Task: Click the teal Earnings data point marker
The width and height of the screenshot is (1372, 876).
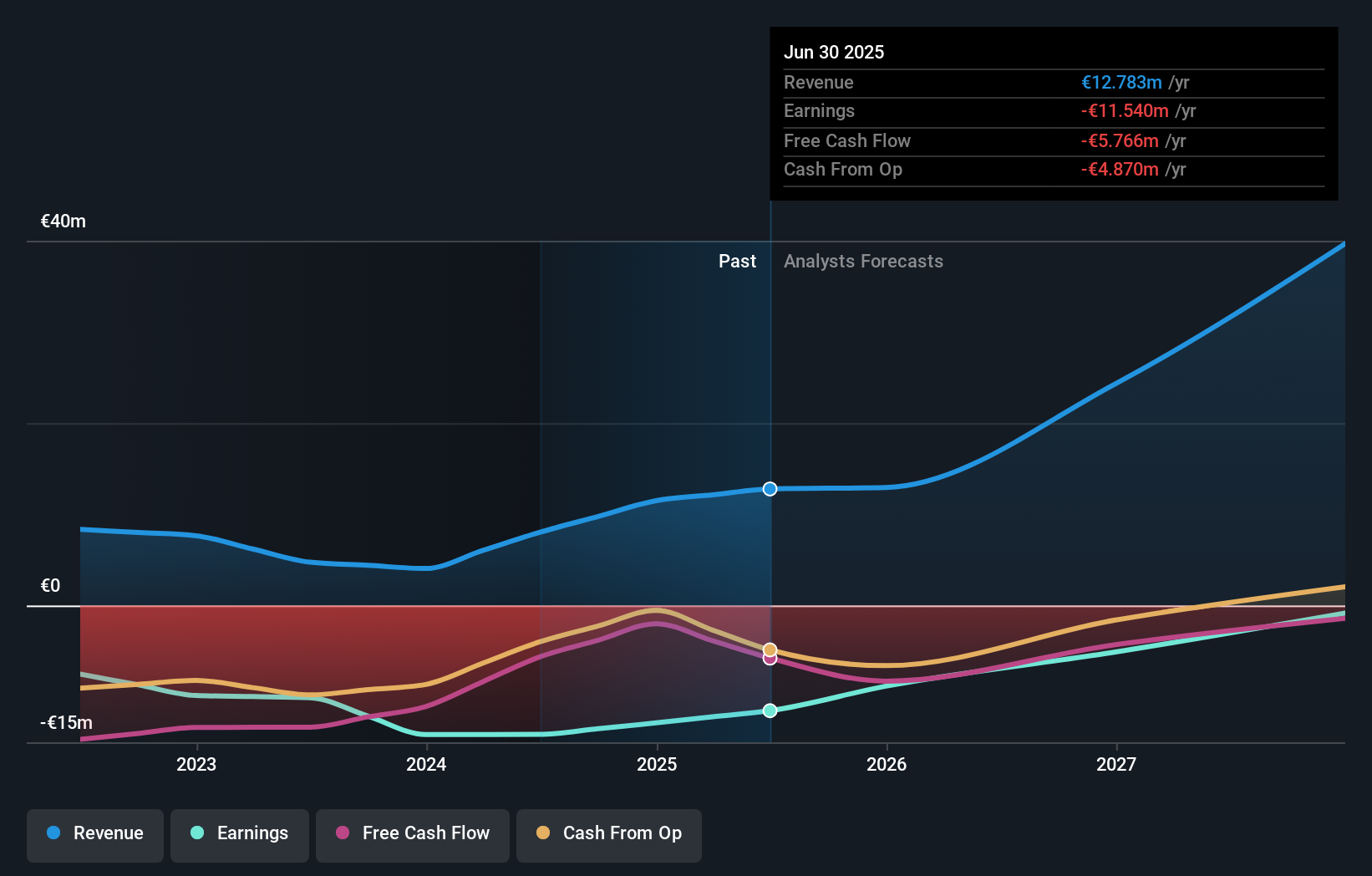Action: (x=769, y=710)
